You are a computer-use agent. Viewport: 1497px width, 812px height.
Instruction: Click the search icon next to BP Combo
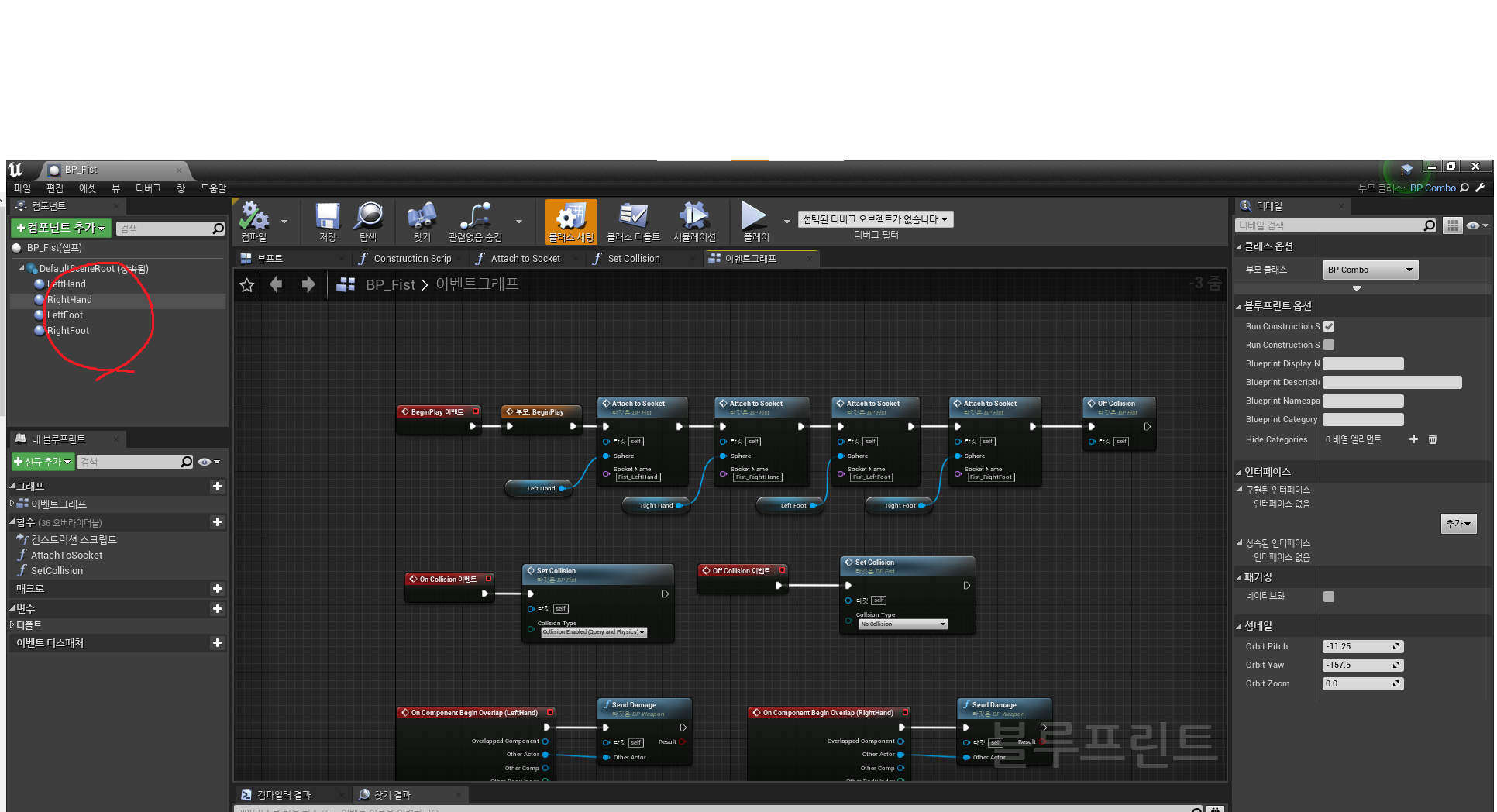1464,188
